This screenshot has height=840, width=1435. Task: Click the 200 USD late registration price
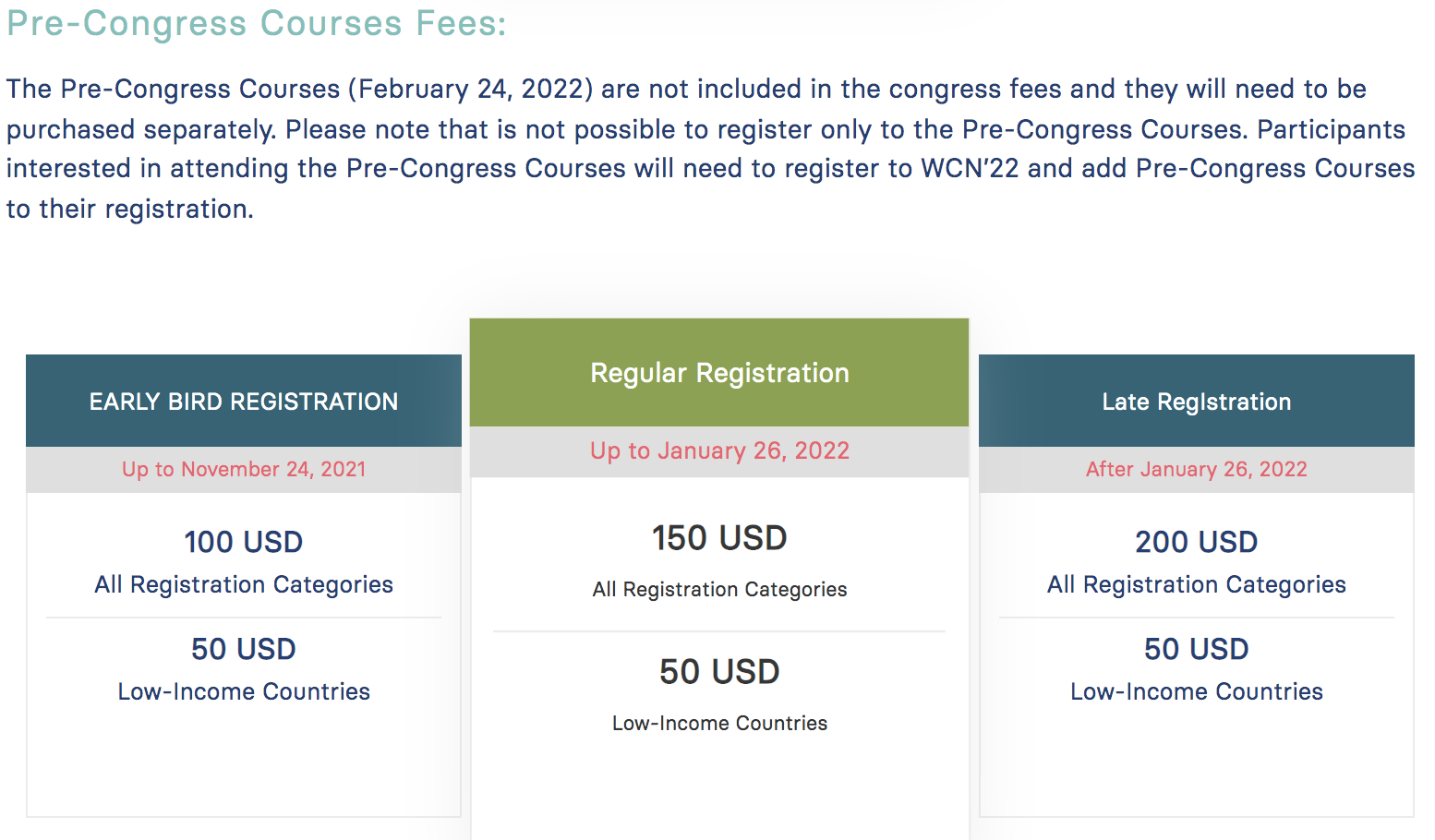[1197, 542]
